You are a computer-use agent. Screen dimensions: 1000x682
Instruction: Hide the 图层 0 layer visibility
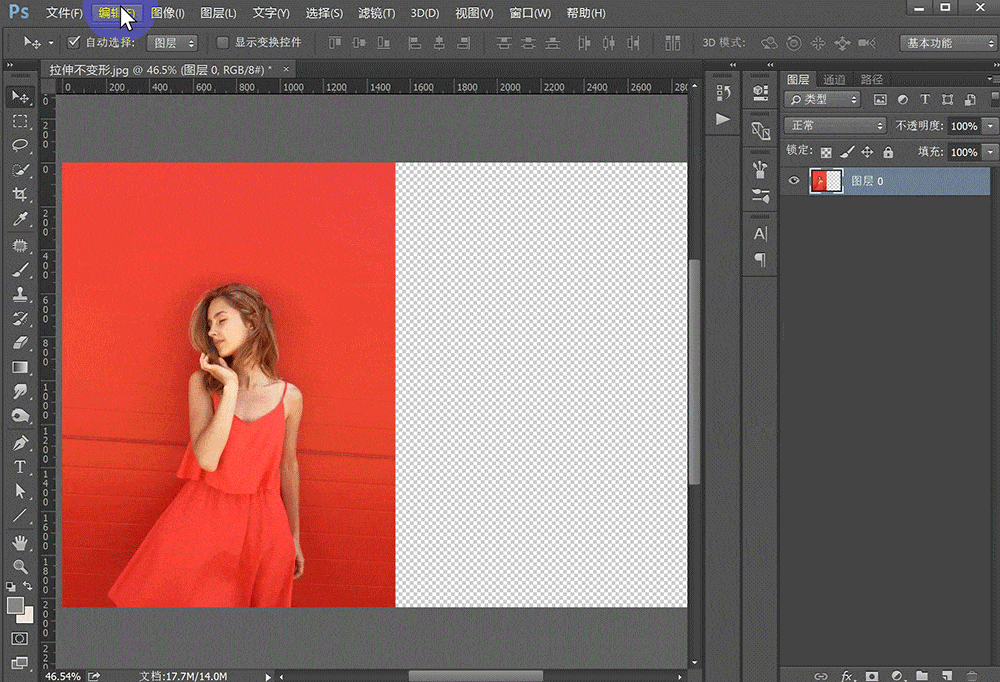[793, 181]
